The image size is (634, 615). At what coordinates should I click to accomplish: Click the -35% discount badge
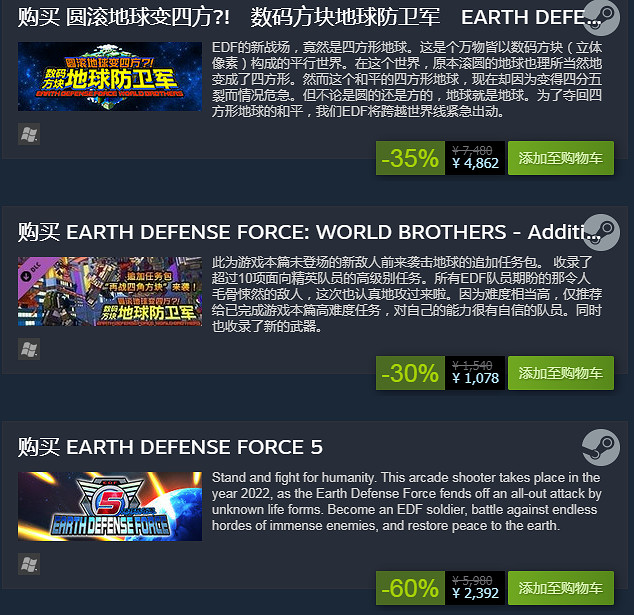point(410,158)
